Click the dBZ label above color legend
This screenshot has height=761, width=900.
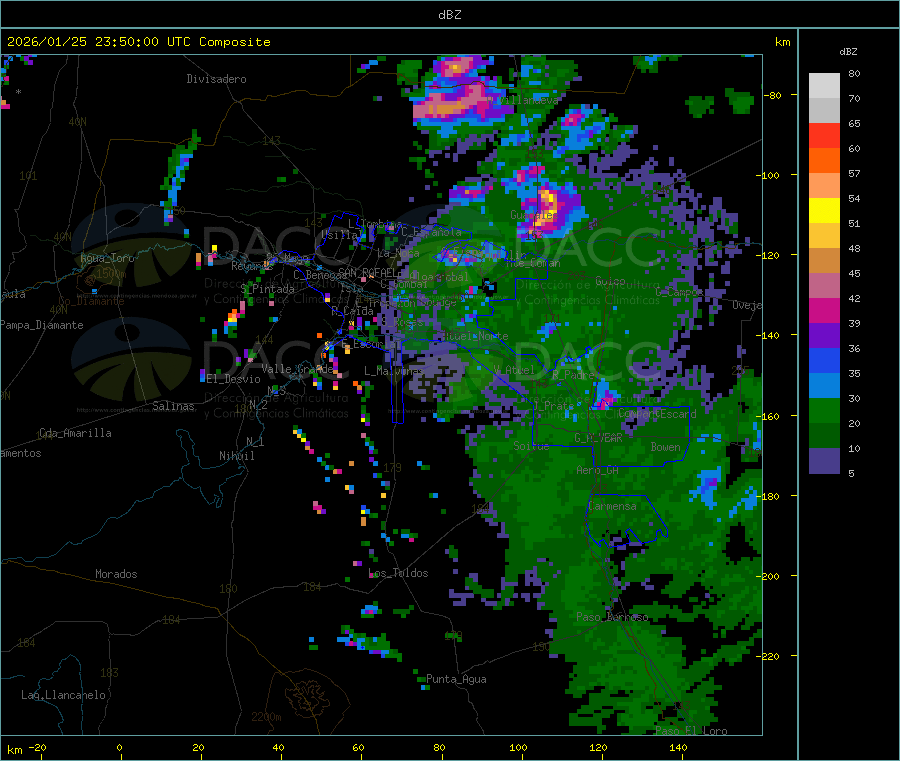coord(848,52)
